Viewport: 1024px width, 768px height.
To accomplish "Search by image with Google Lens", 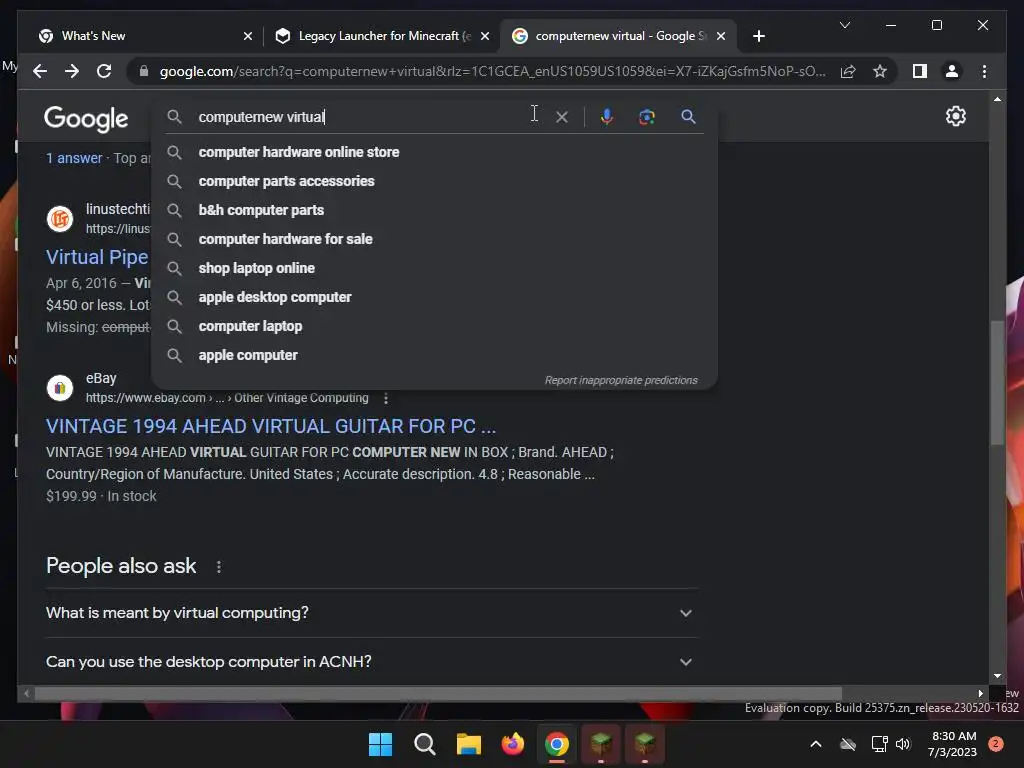I will click(647, 117).
